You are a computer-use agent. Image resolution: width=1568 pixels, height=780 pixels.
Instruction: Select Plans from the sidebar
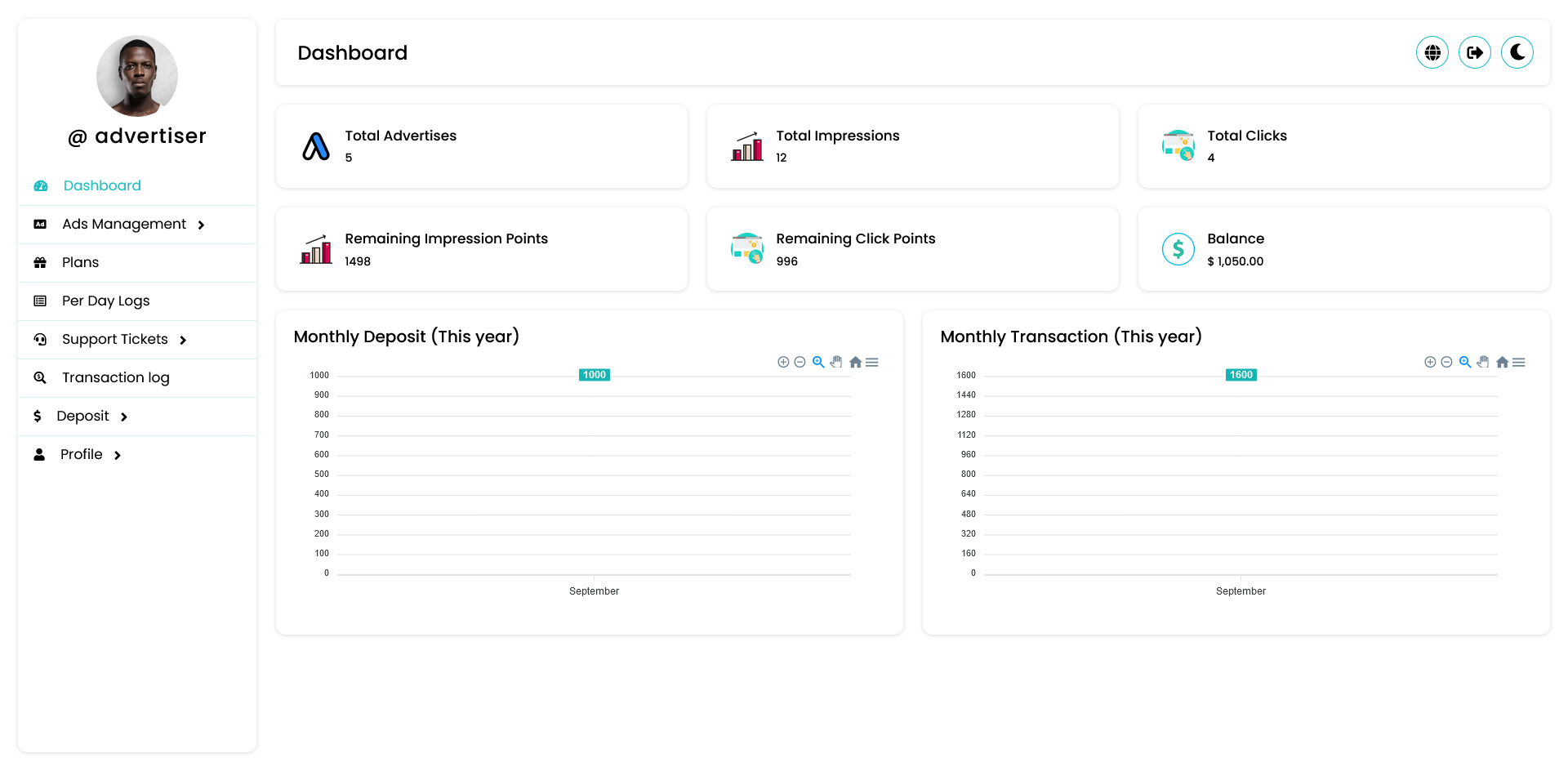point(80,262)
